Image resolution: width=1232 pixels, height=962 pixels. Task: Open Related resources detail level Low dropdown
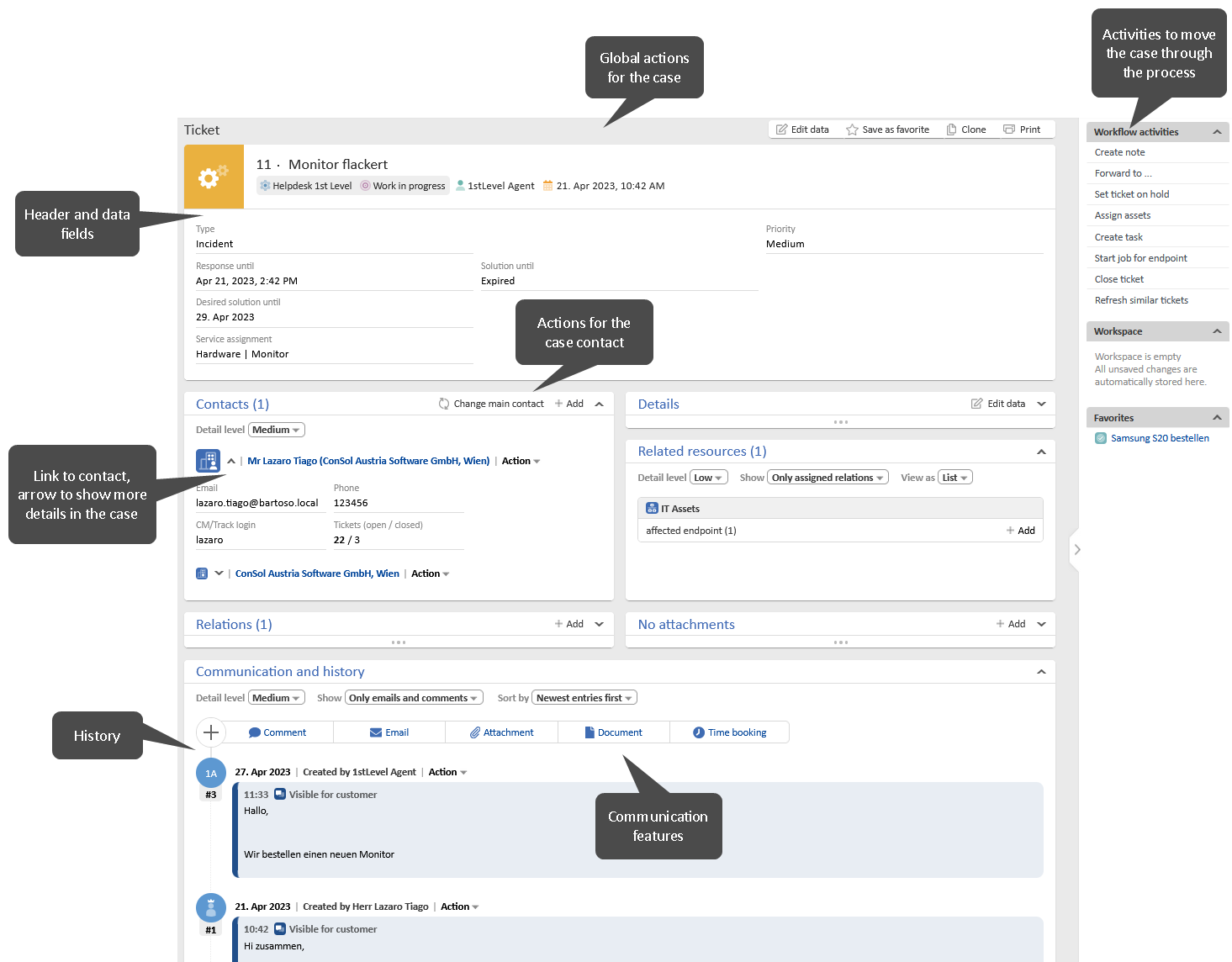[x=708, y=478]
